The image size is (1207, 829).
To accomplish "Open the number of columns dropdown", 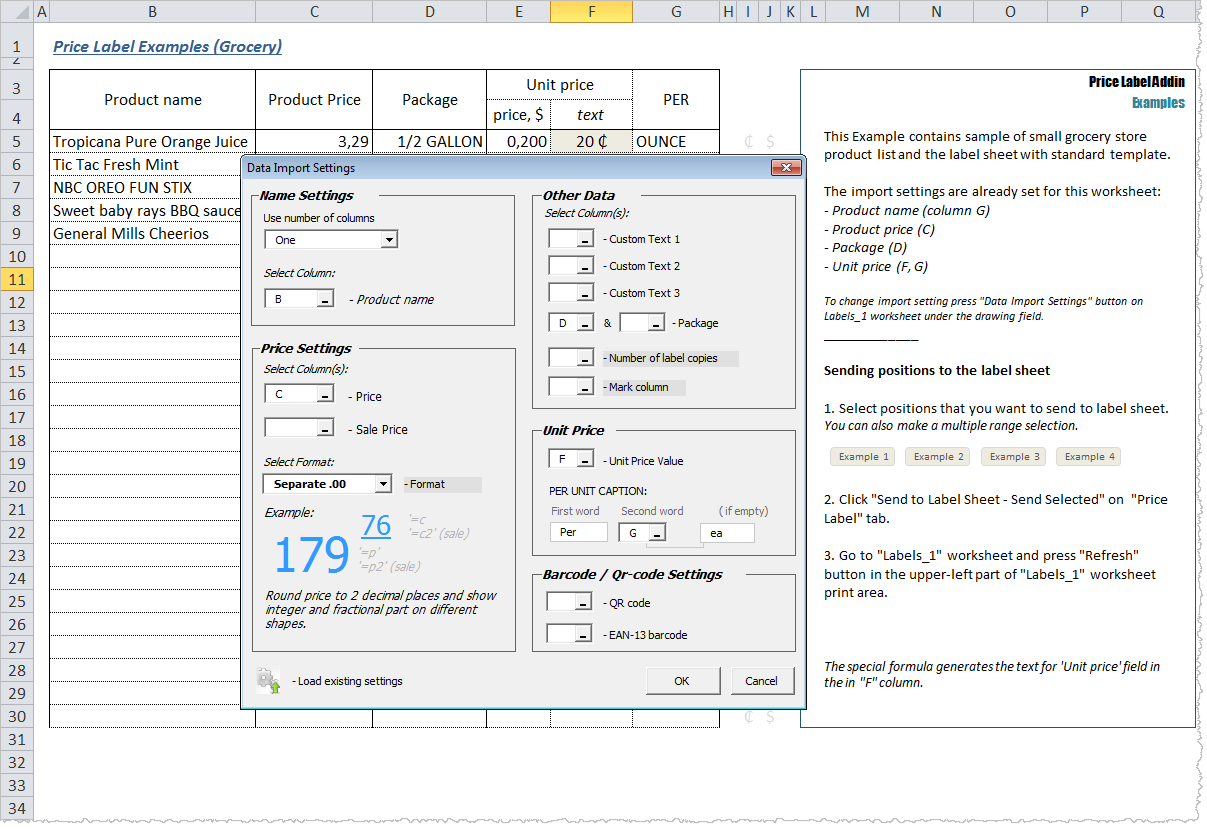I will click(389, 240).
